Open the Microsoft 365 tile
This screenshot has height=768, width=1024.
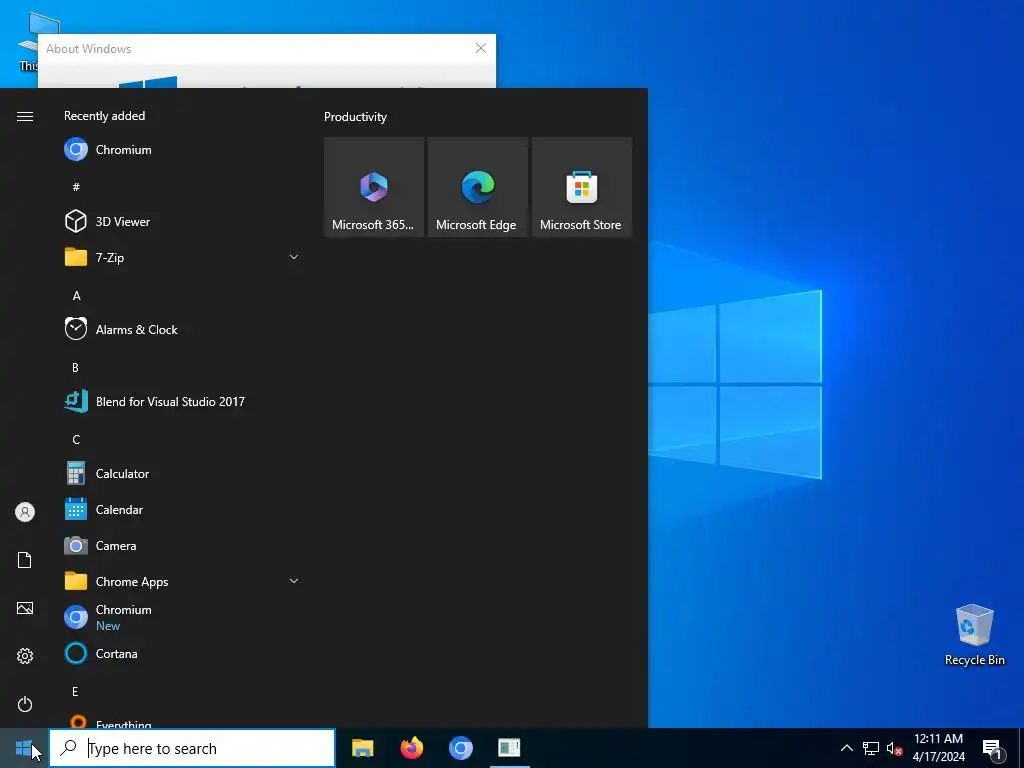(374, 187)
